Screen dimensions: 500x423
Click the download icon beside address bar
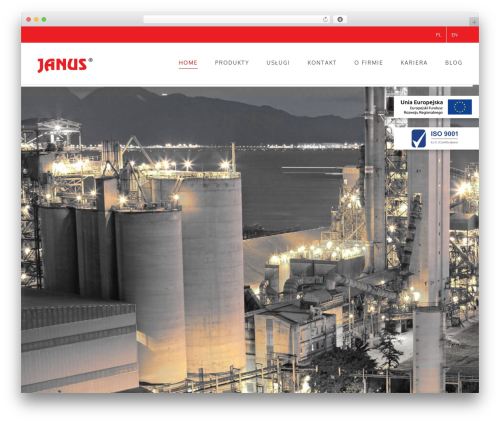pos(340,19)
